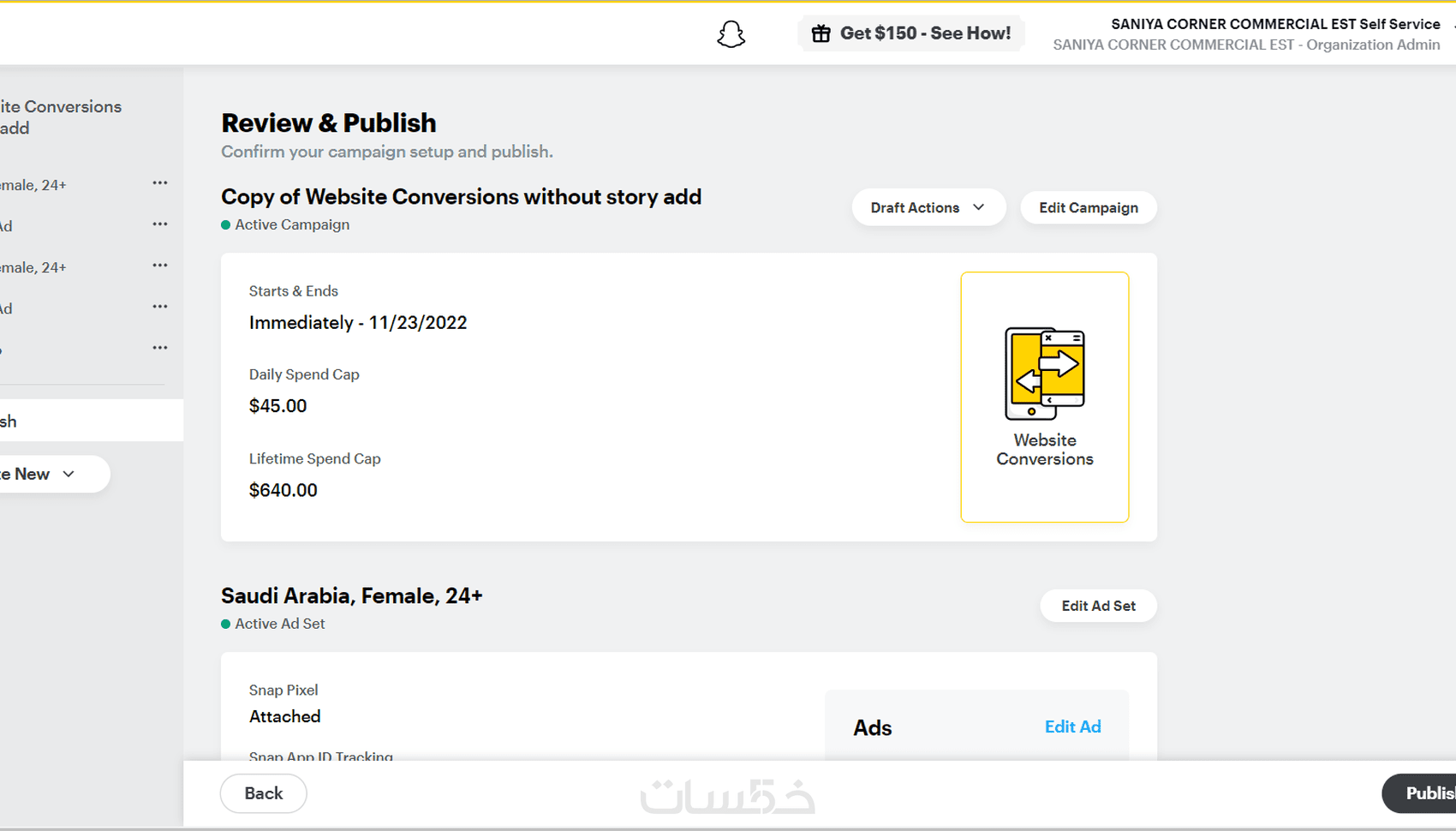Click the ellipsis beside the second Ad entry
1456x831 pixels.
(x=160, y=307)
